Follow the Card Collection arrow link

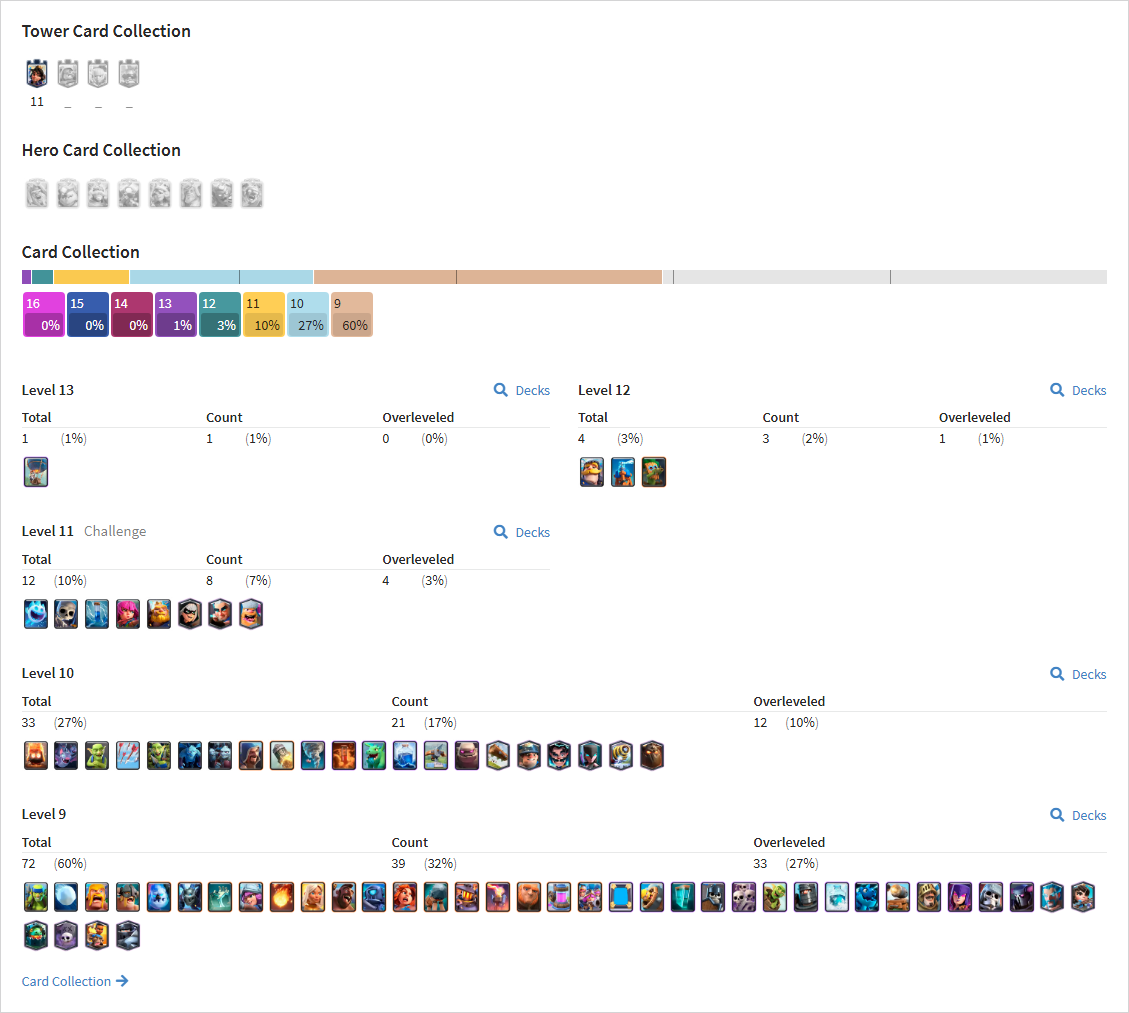coord(75,981)
